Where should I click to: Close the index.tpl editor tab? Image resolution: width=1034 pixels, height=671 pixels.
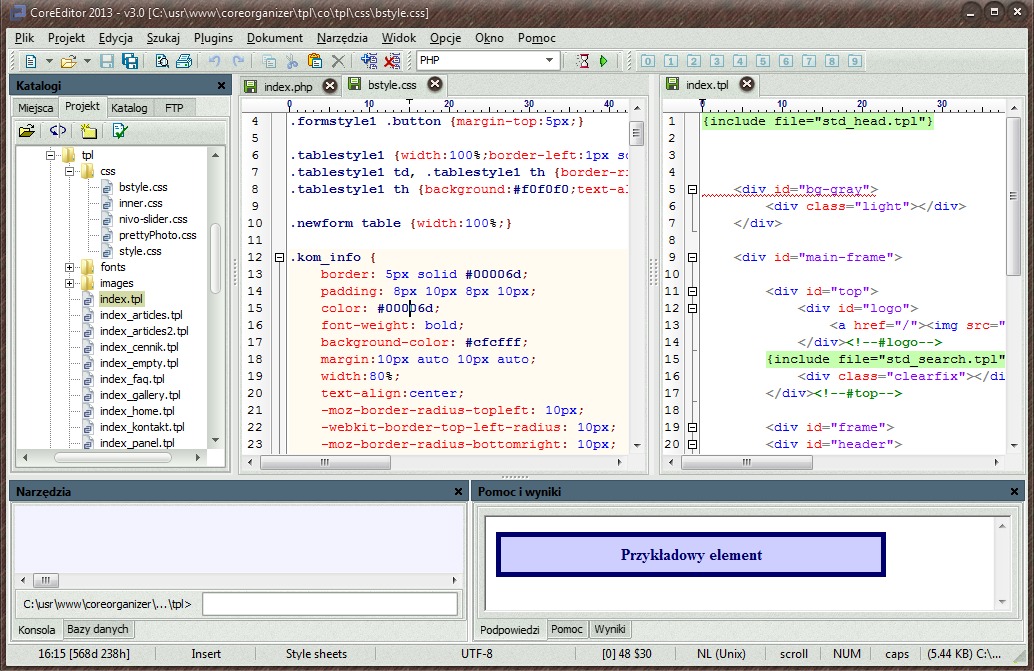pos(746,84)
